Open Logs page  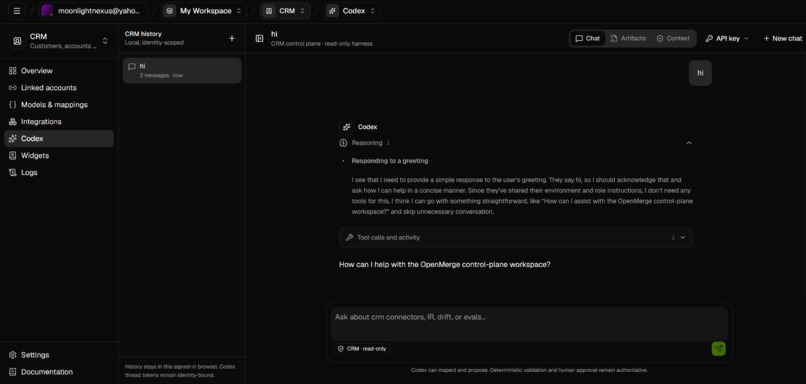59,172
